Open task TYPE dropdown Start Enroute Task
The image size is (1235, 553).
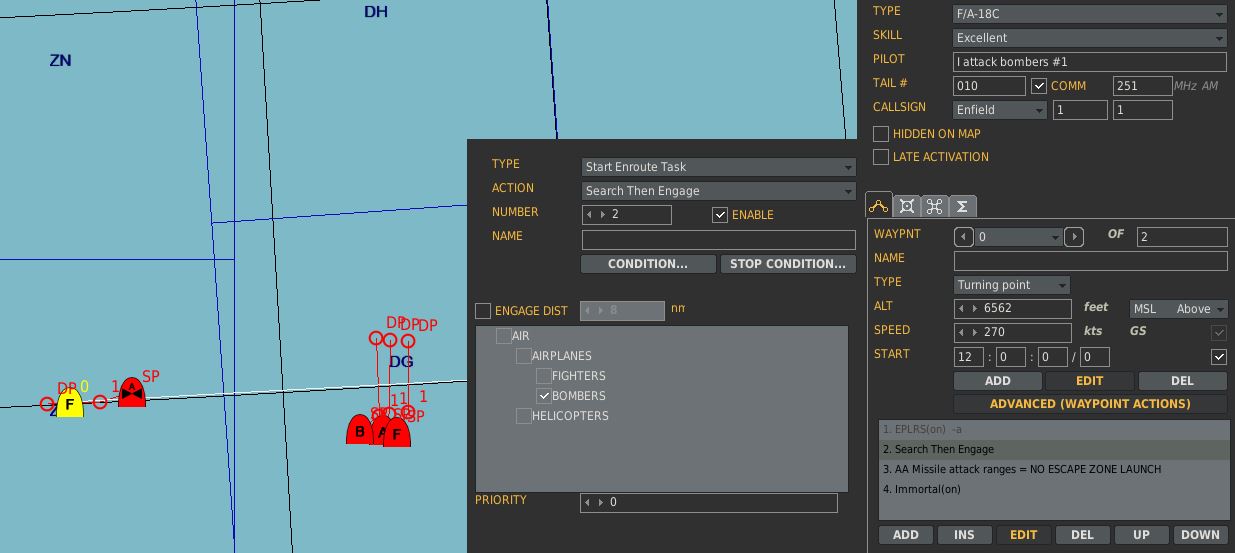(x=719, y=167)
